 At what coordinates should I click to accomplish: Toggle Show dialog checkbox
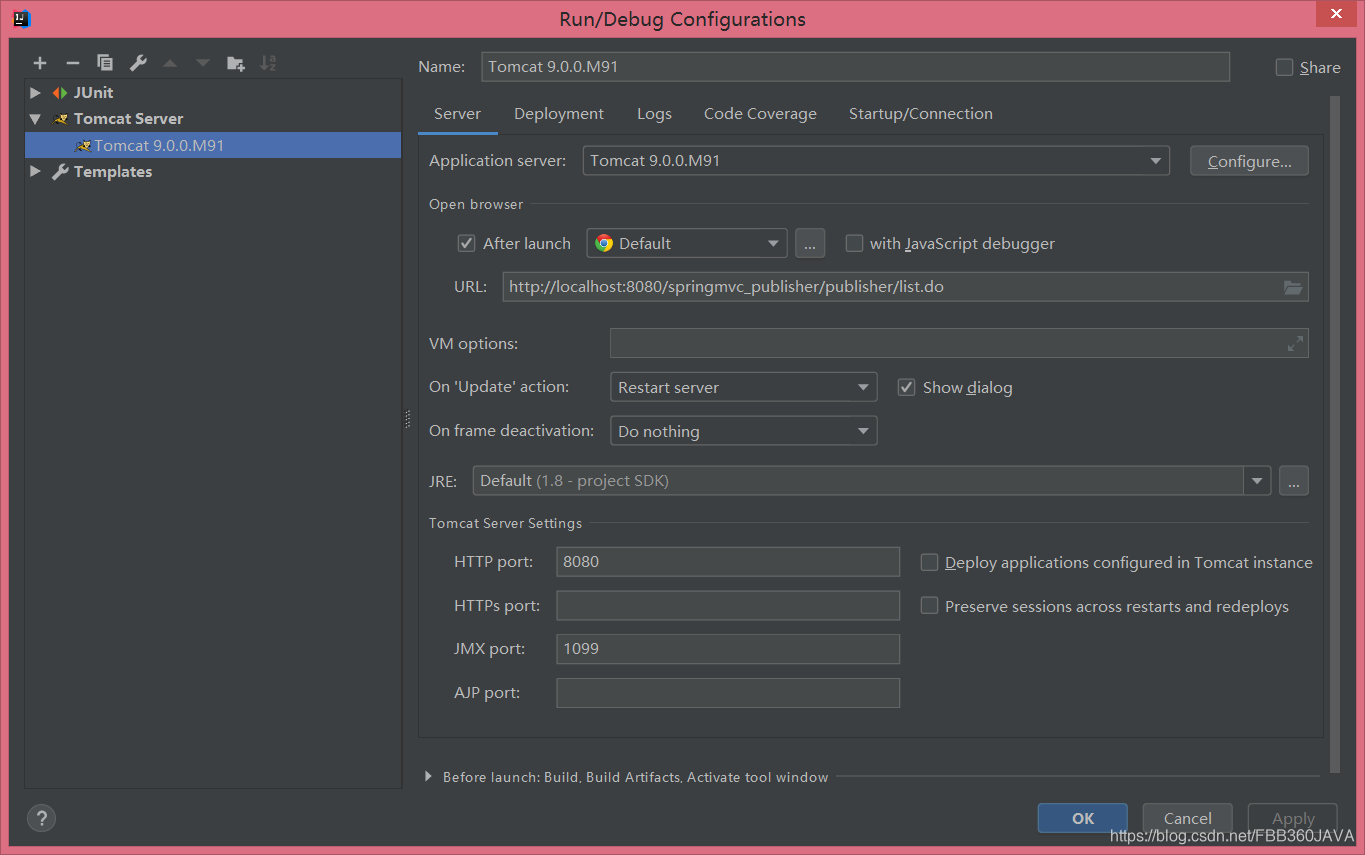907,387
